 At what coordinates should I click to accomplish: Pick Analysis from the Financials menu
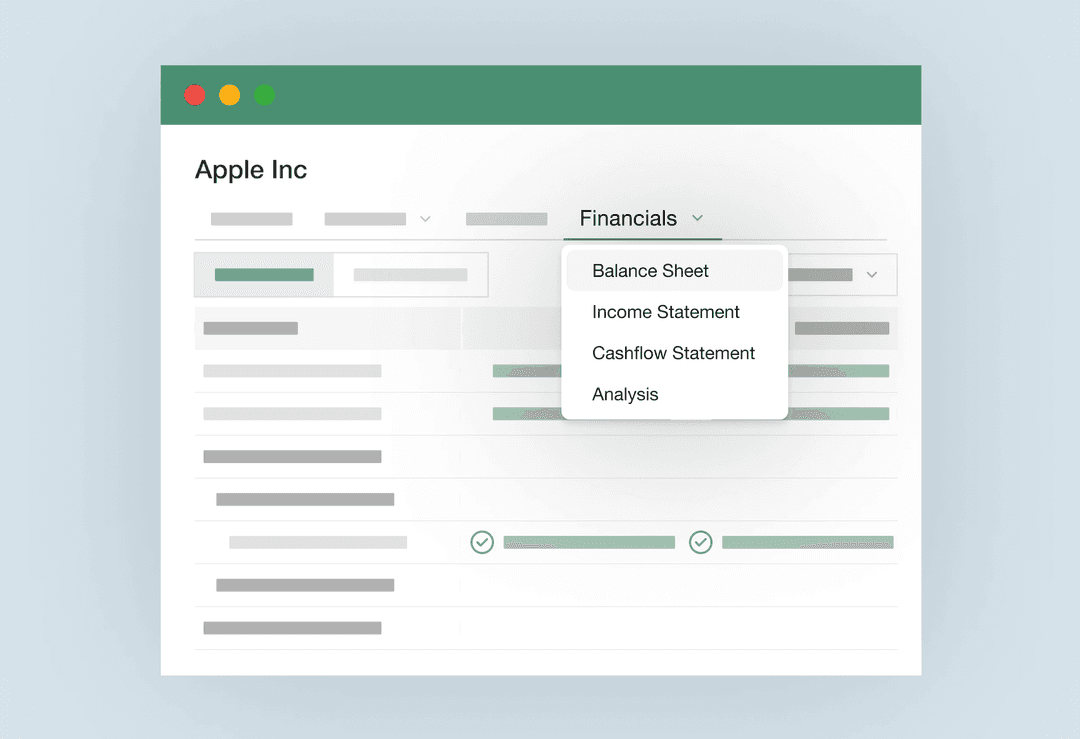[674, 394]
